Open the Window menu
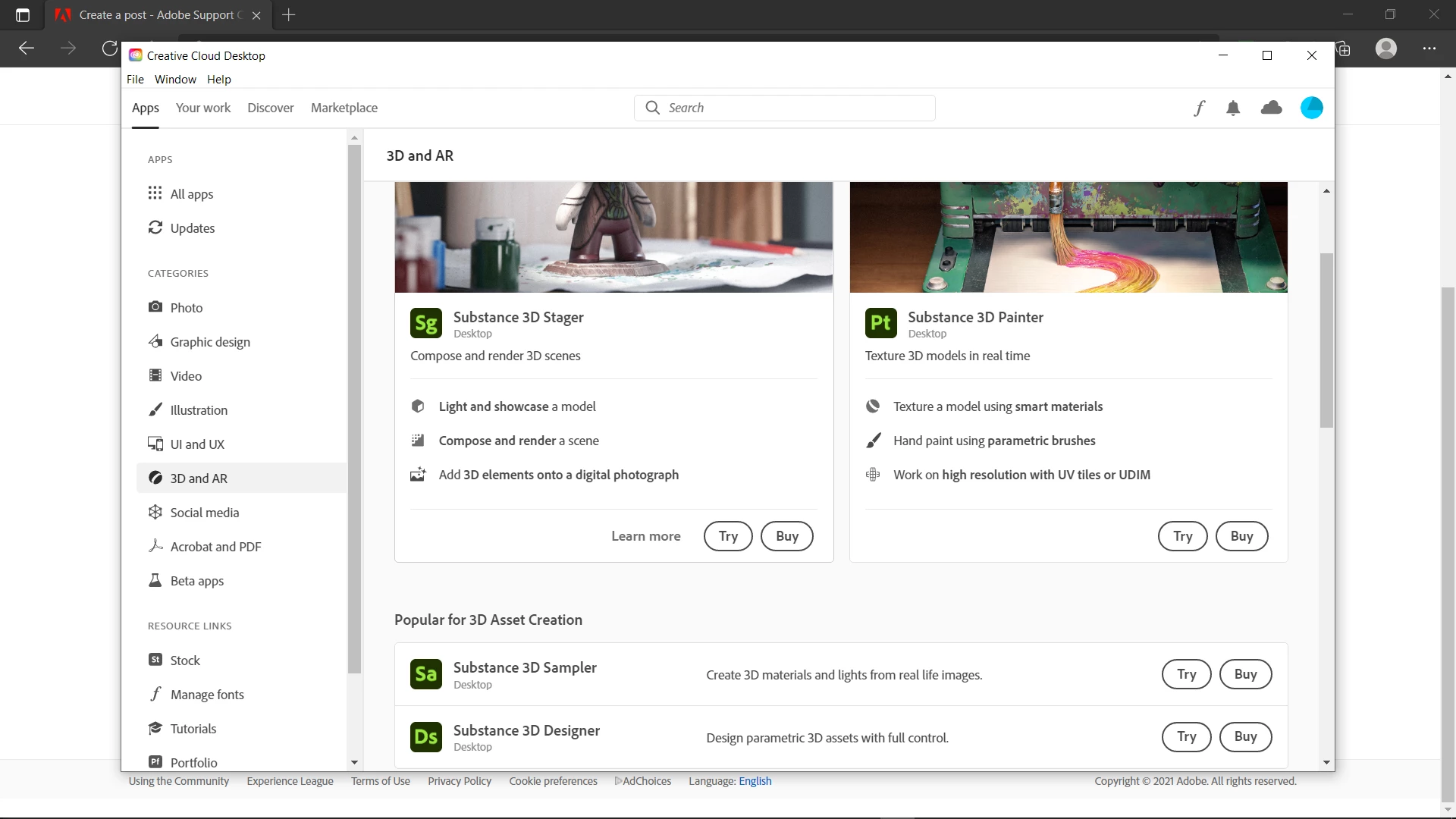This screenshot has height=819, width=1456. (x=175, y=80)
